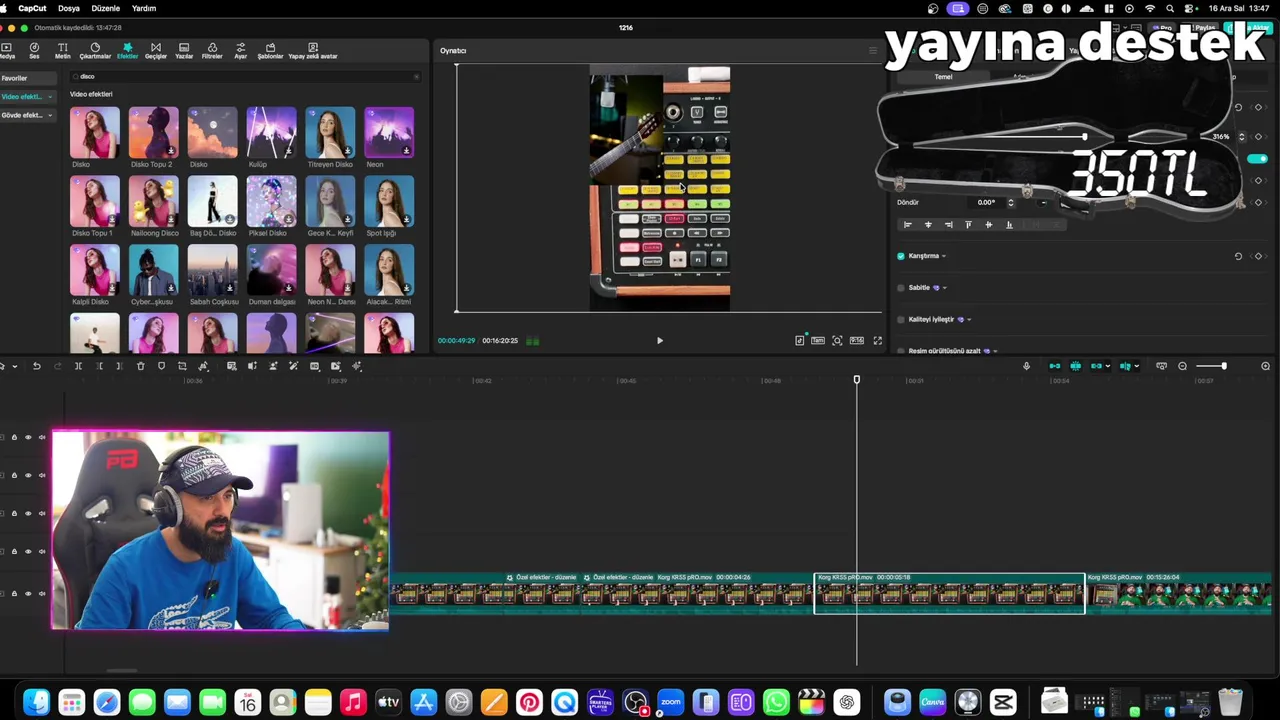The image size is (1280, 720).
Task: Select the Temel tab in properties
Action: [x=943, y=77]
